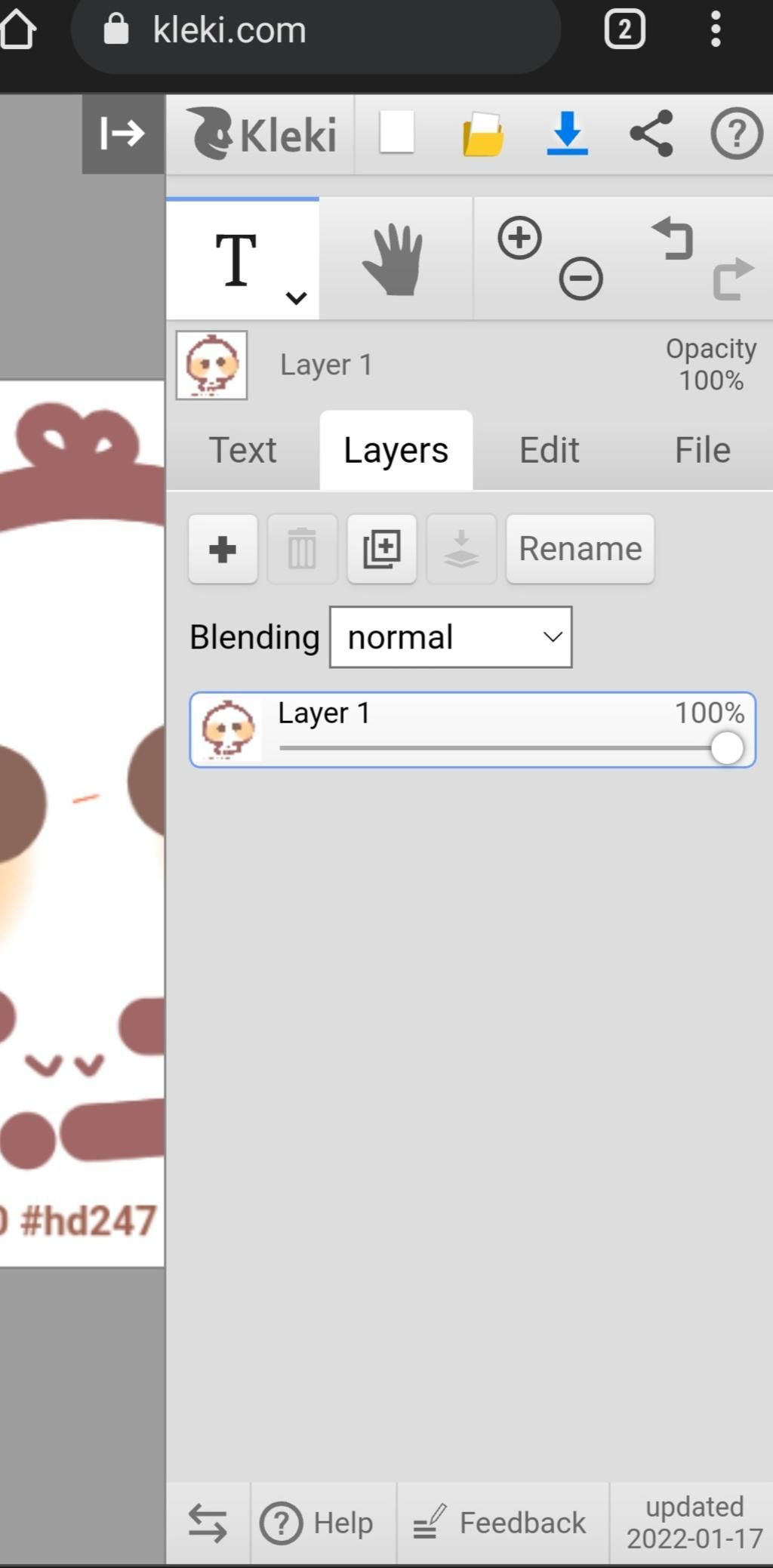773x1568 pixels.
Task: Open the browser three-dot menu
Action: tap(715, 30)
